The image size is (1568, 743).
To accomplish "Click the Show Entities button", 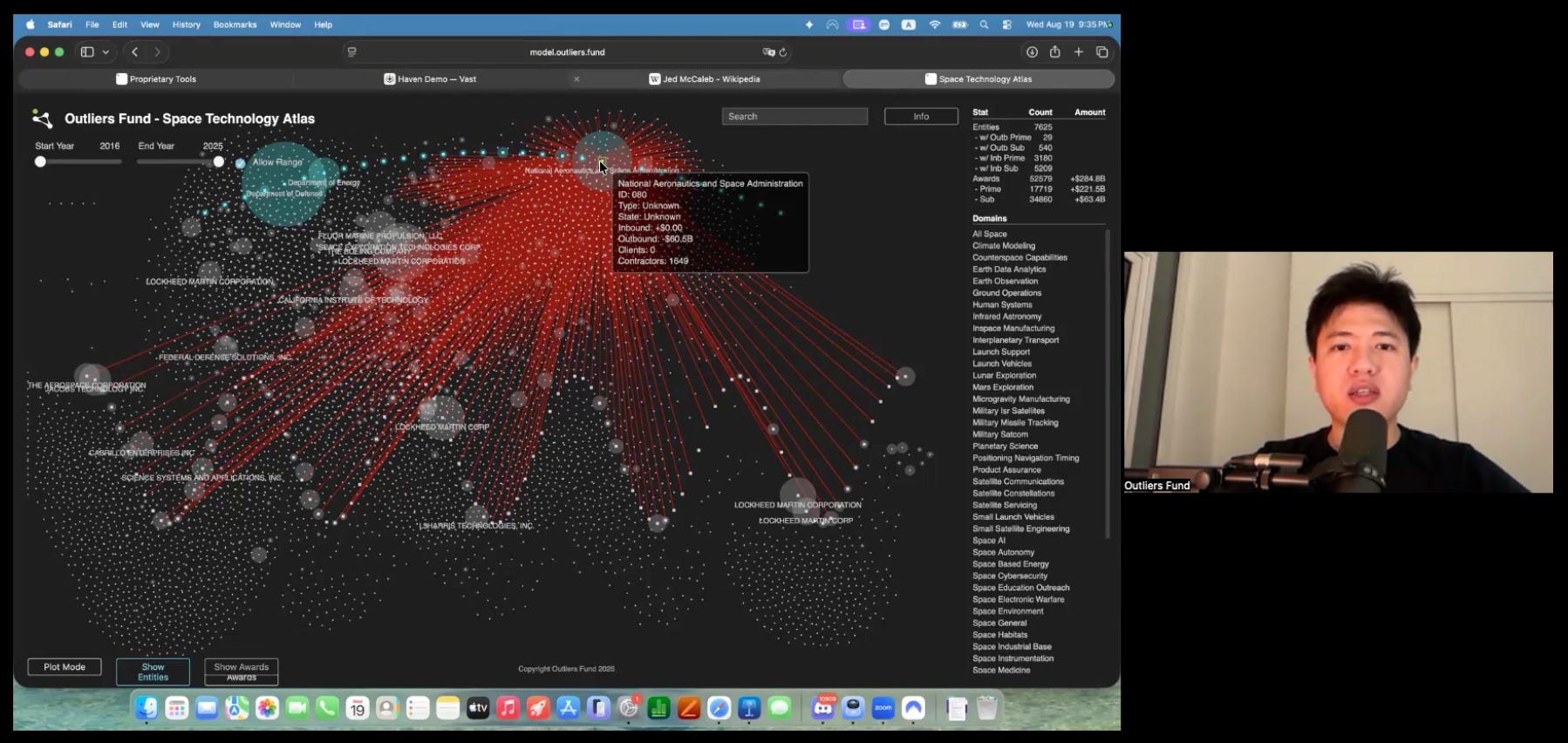I will pos(153,671).
